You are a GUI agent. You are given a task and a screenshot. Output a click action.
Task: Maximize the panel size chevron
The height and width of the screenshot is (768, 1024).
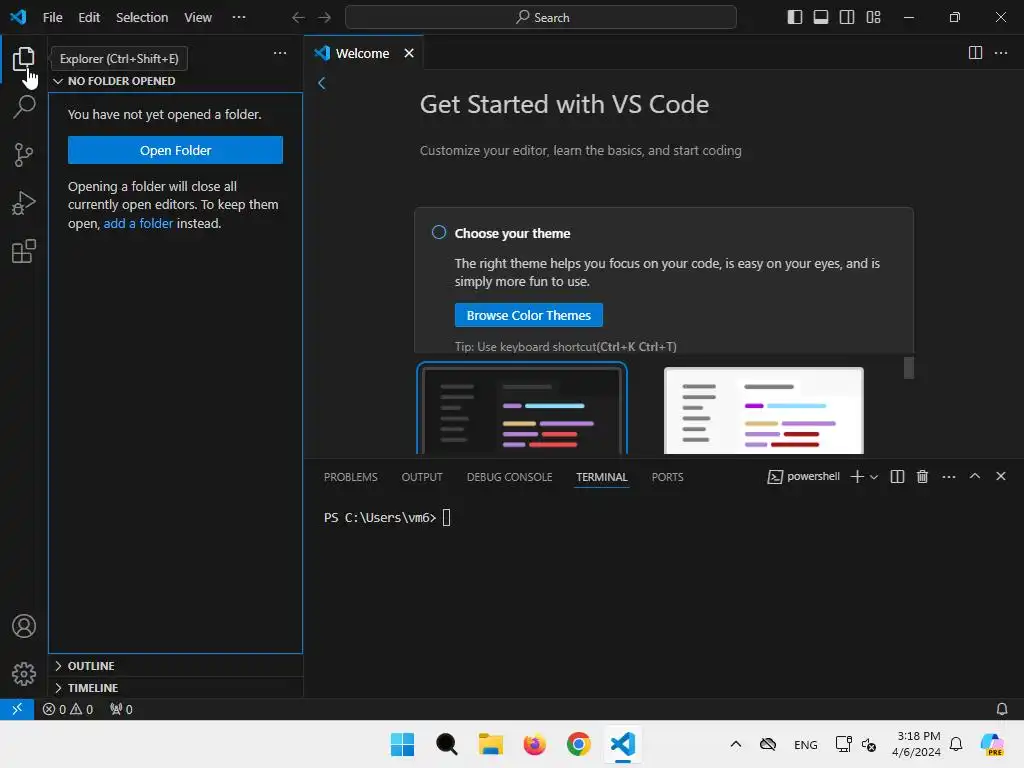click(x=975, y=476)
